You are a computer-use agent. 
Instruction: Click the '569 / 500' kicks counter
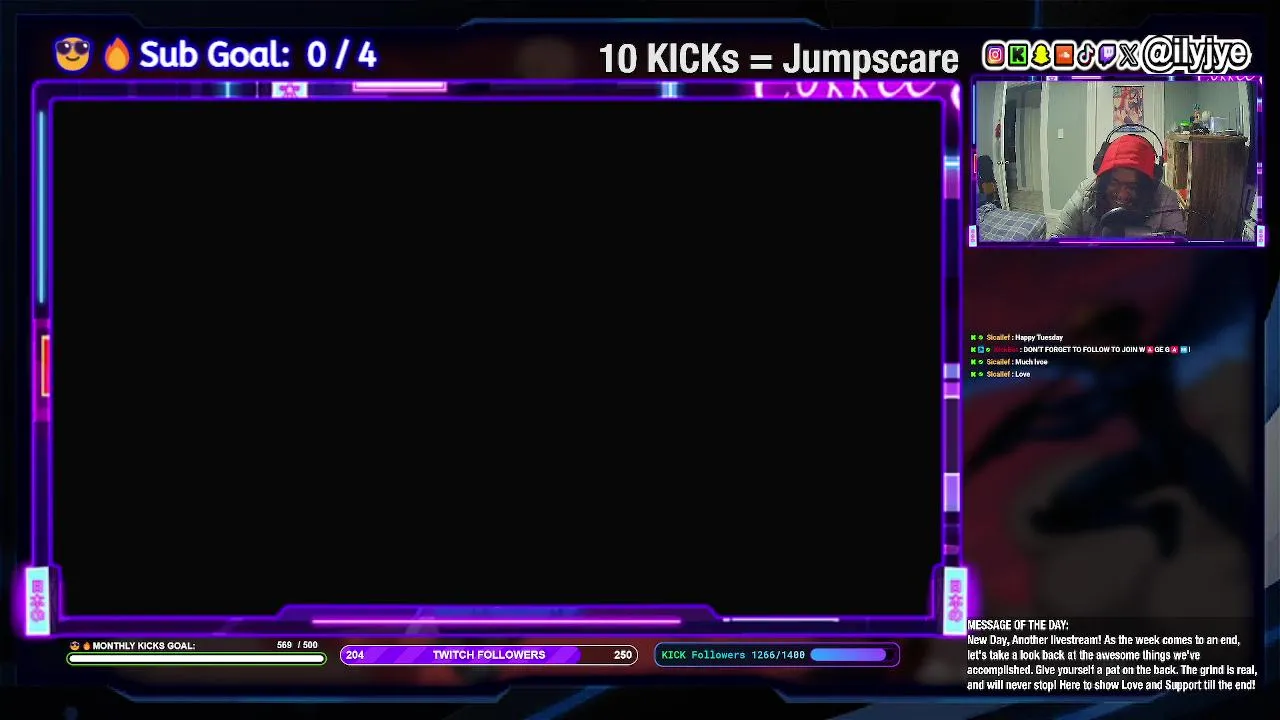297,645
